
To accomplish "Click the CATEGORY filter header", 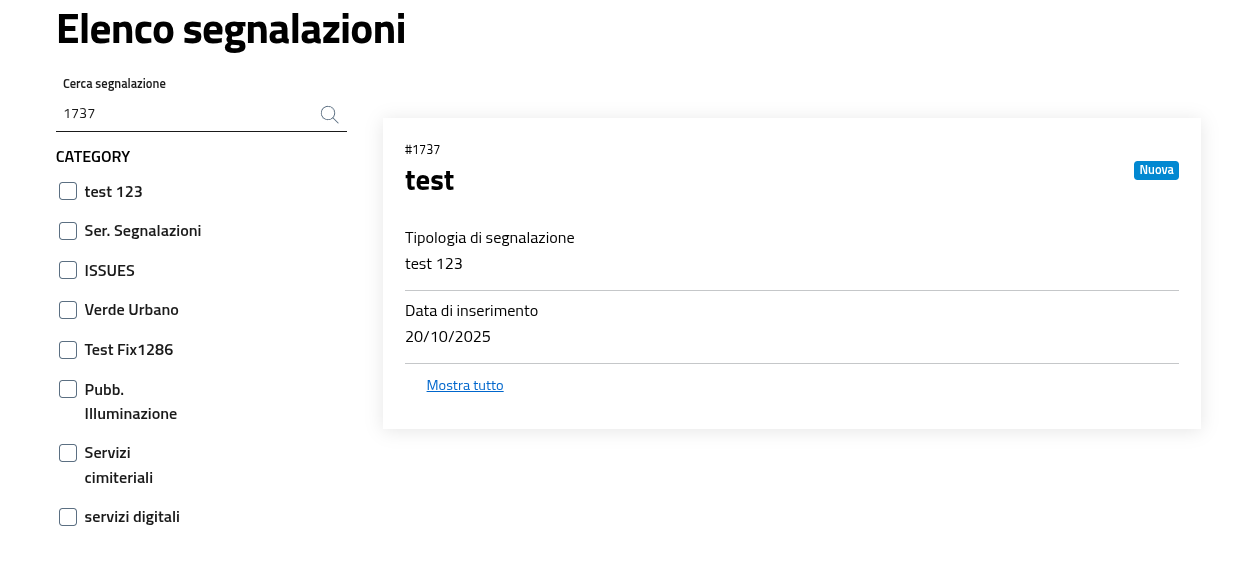I will pyautogui.click(x=93, y=156).
